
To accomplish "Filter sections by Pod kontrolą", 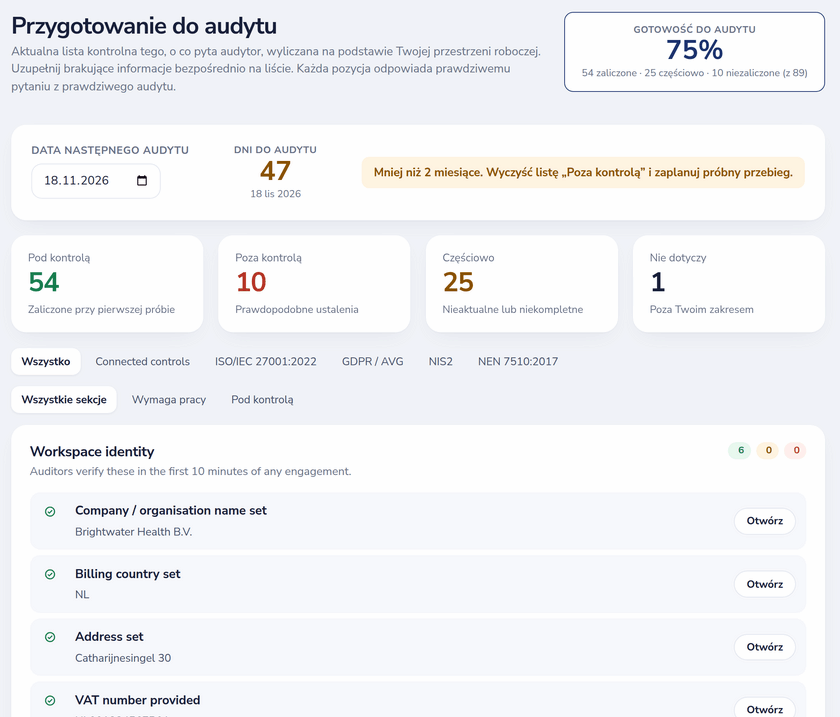I will pyautogui.click(x=262, y=400).
